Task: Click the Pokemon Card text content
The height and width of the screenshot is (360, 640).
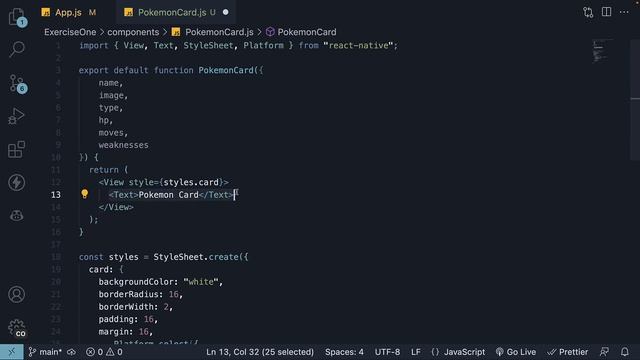Action: point(169,195)
